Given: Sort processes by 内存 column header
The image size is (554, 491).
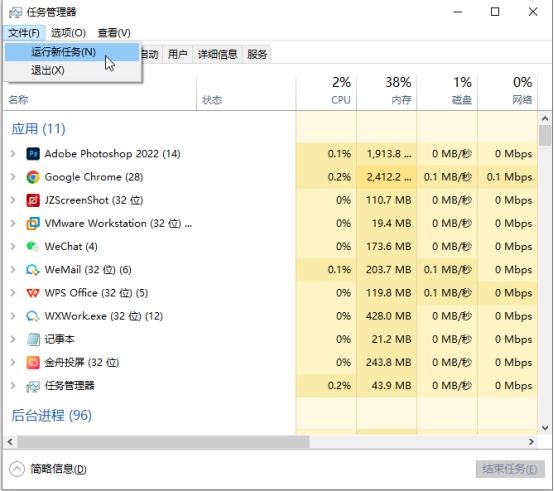Looking at the screenshot, I should tap(387, 92).
